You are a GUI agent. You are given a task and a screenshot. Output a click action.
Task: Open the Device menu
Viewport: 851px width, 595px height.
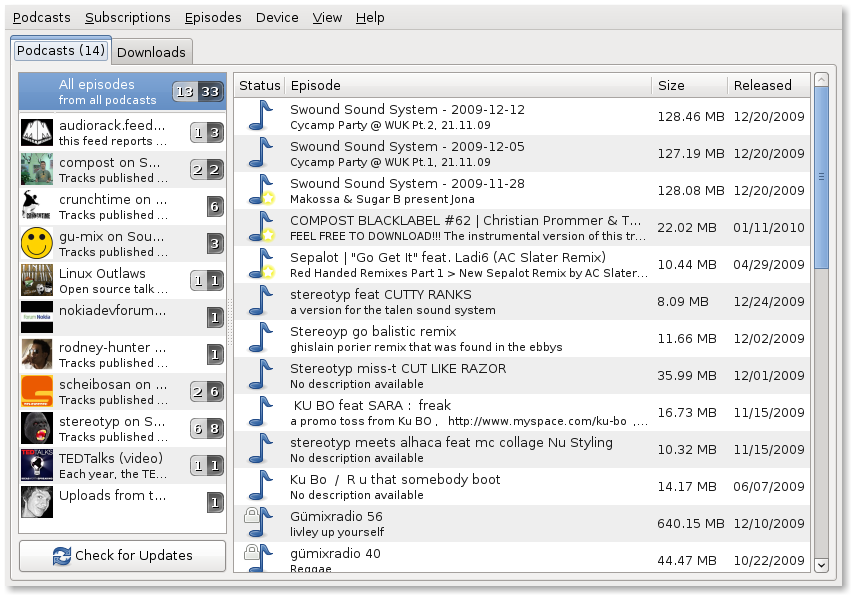pos(277,18)
